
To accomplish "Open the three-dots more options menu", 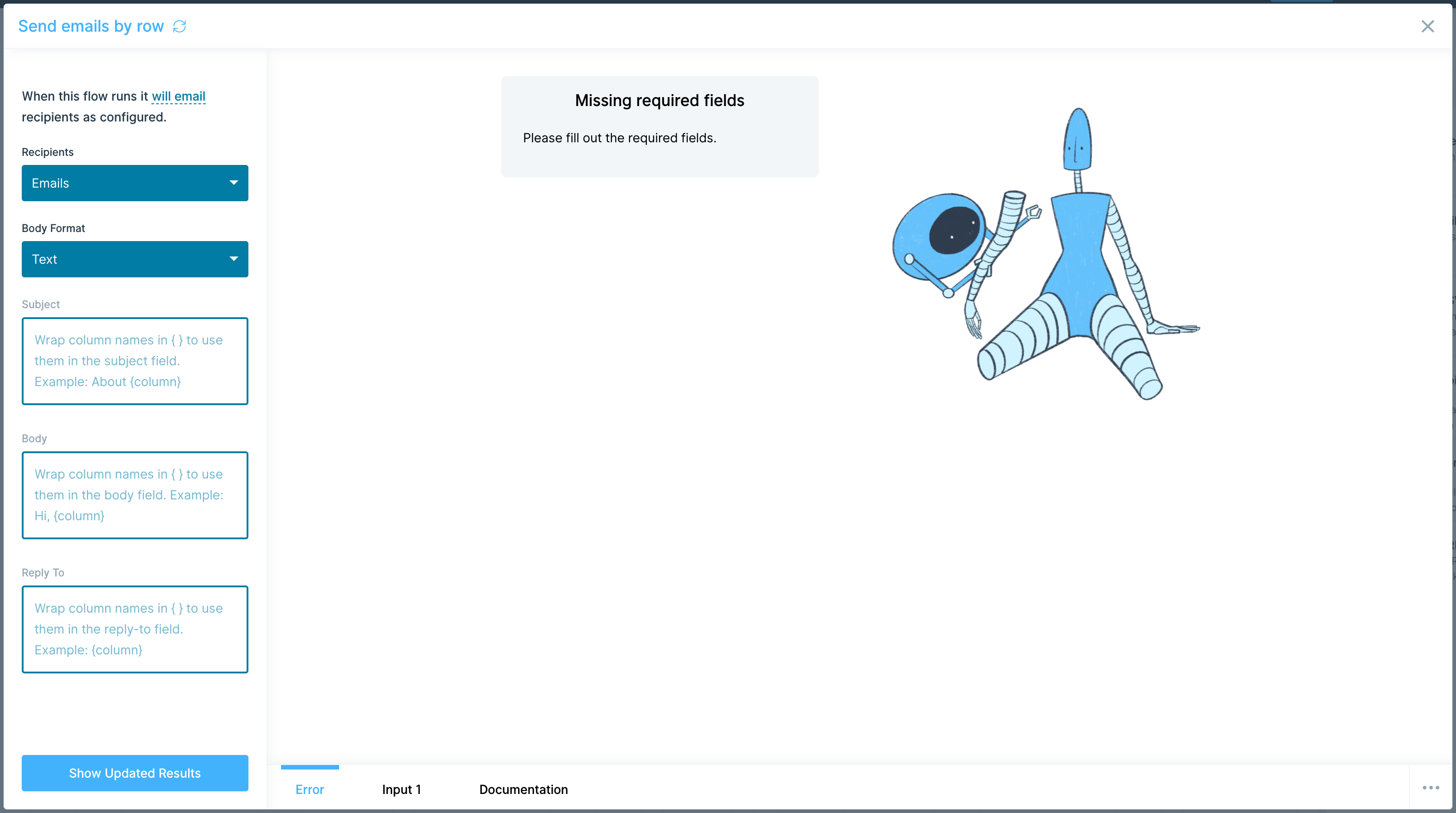I will pyautogui.click(x=1431, y=788).
